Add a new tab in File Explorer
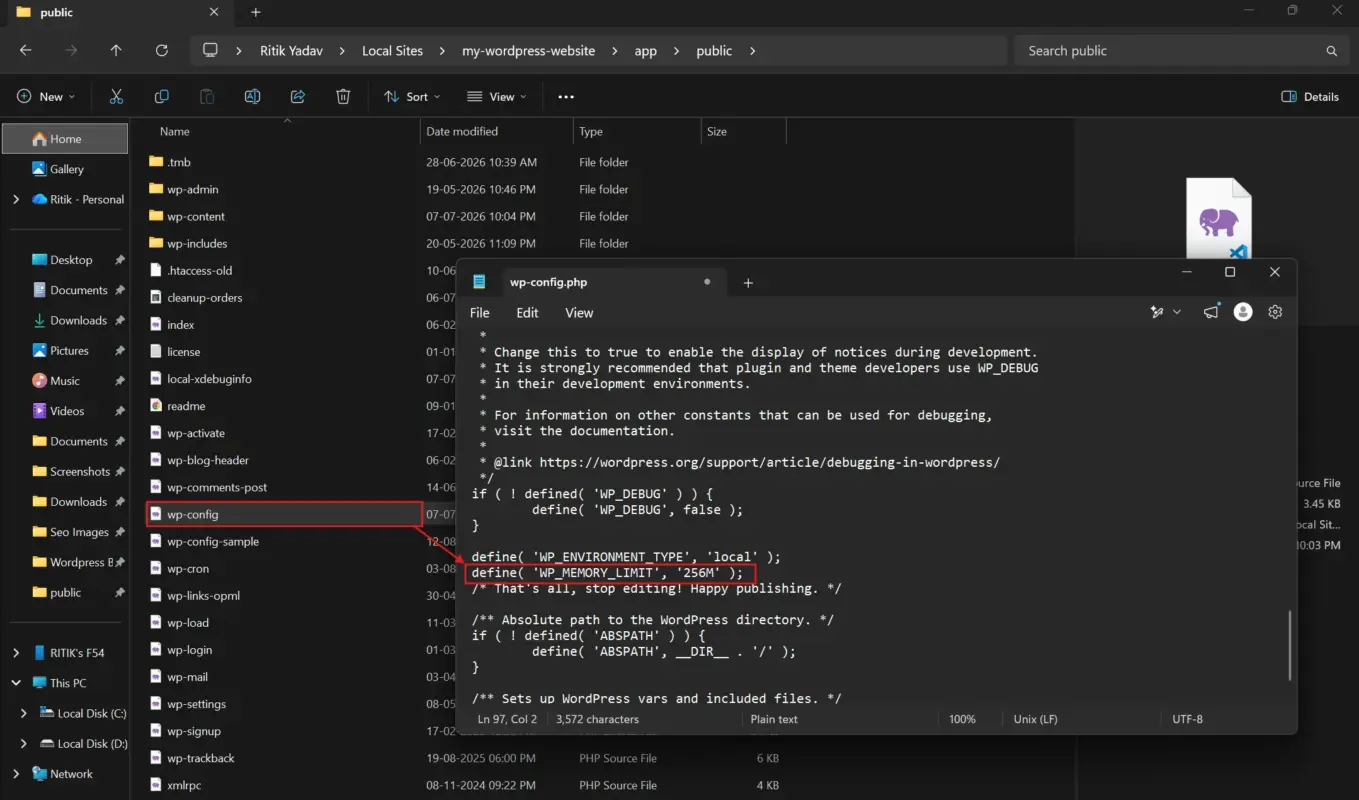 click(256, 13)
